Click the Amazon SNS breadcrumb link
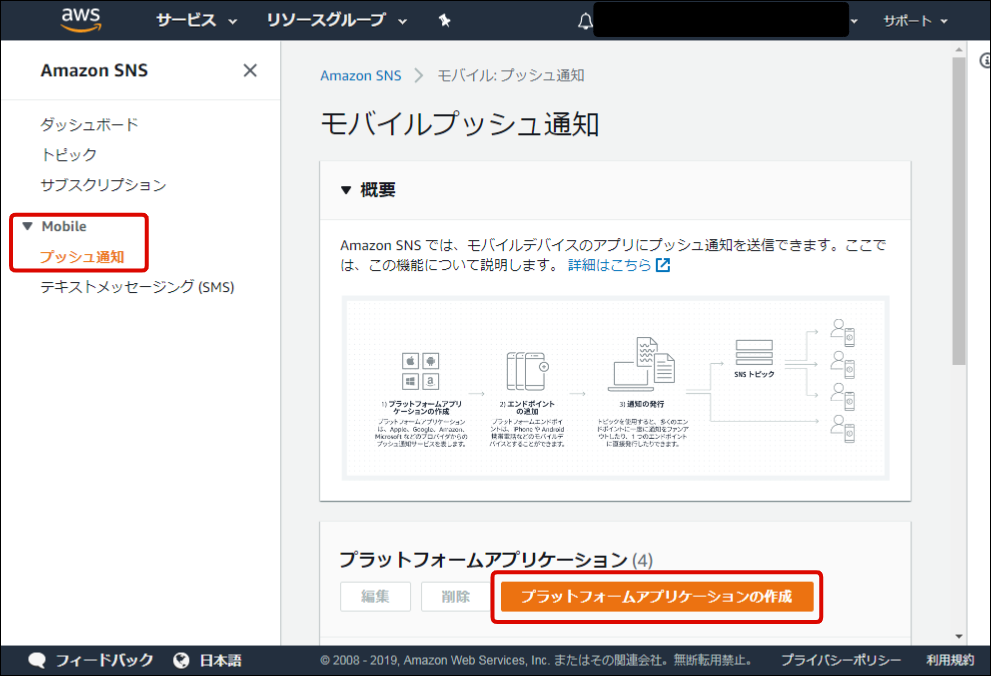 [360, 75]
